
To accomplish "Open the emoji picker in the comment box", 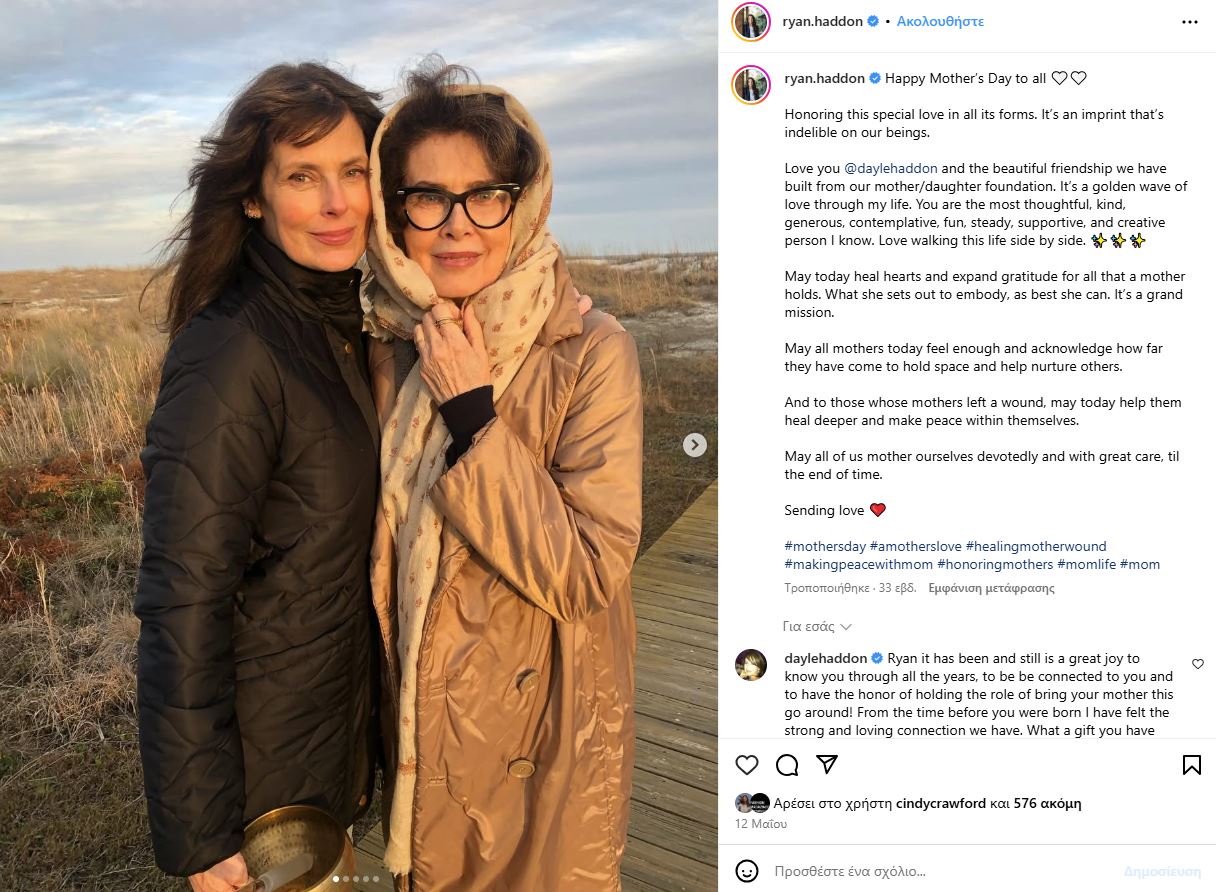I will click(747, 871).
